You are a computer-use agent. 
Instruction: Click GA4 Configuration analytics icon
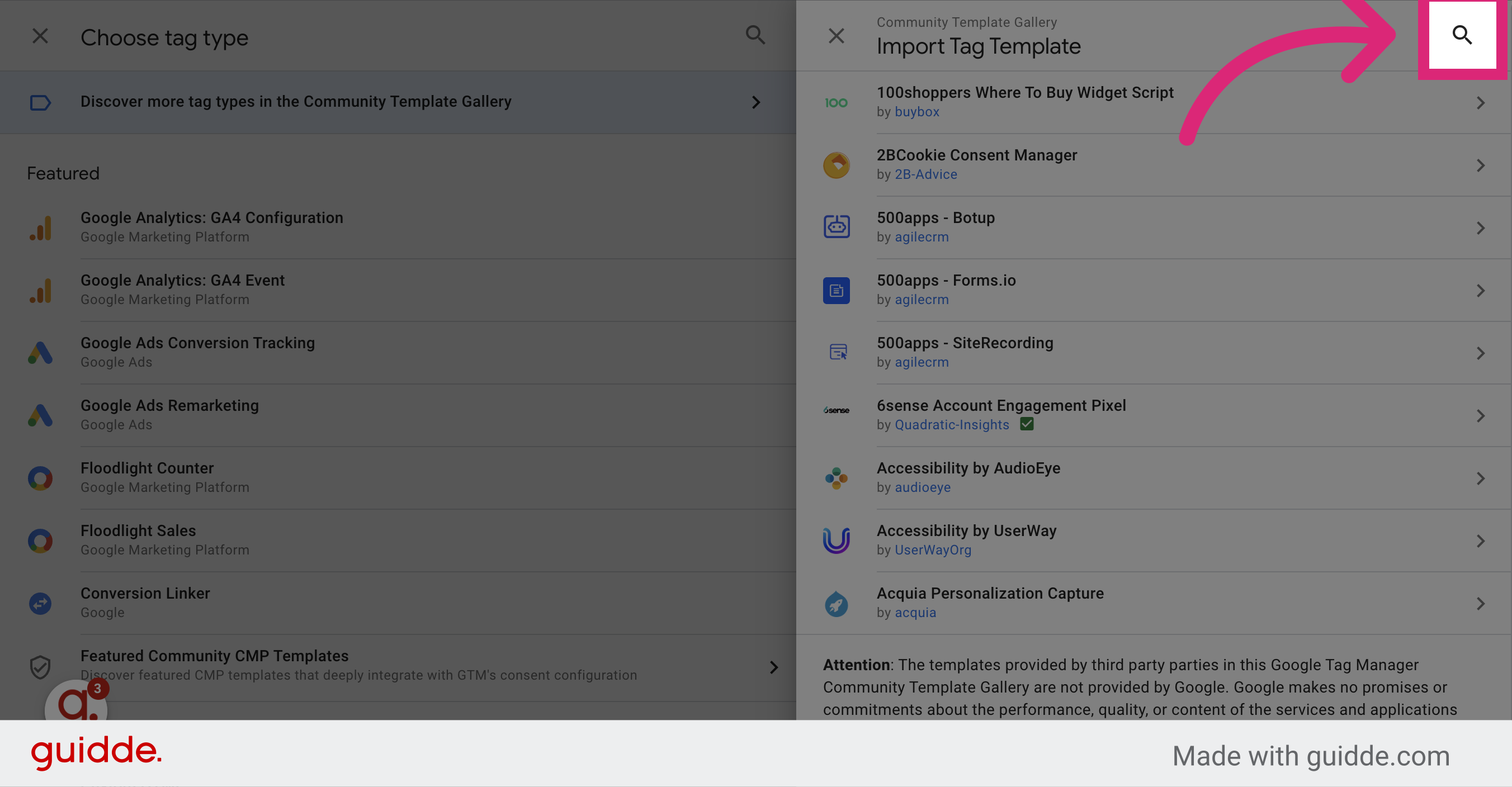(40, 227)
